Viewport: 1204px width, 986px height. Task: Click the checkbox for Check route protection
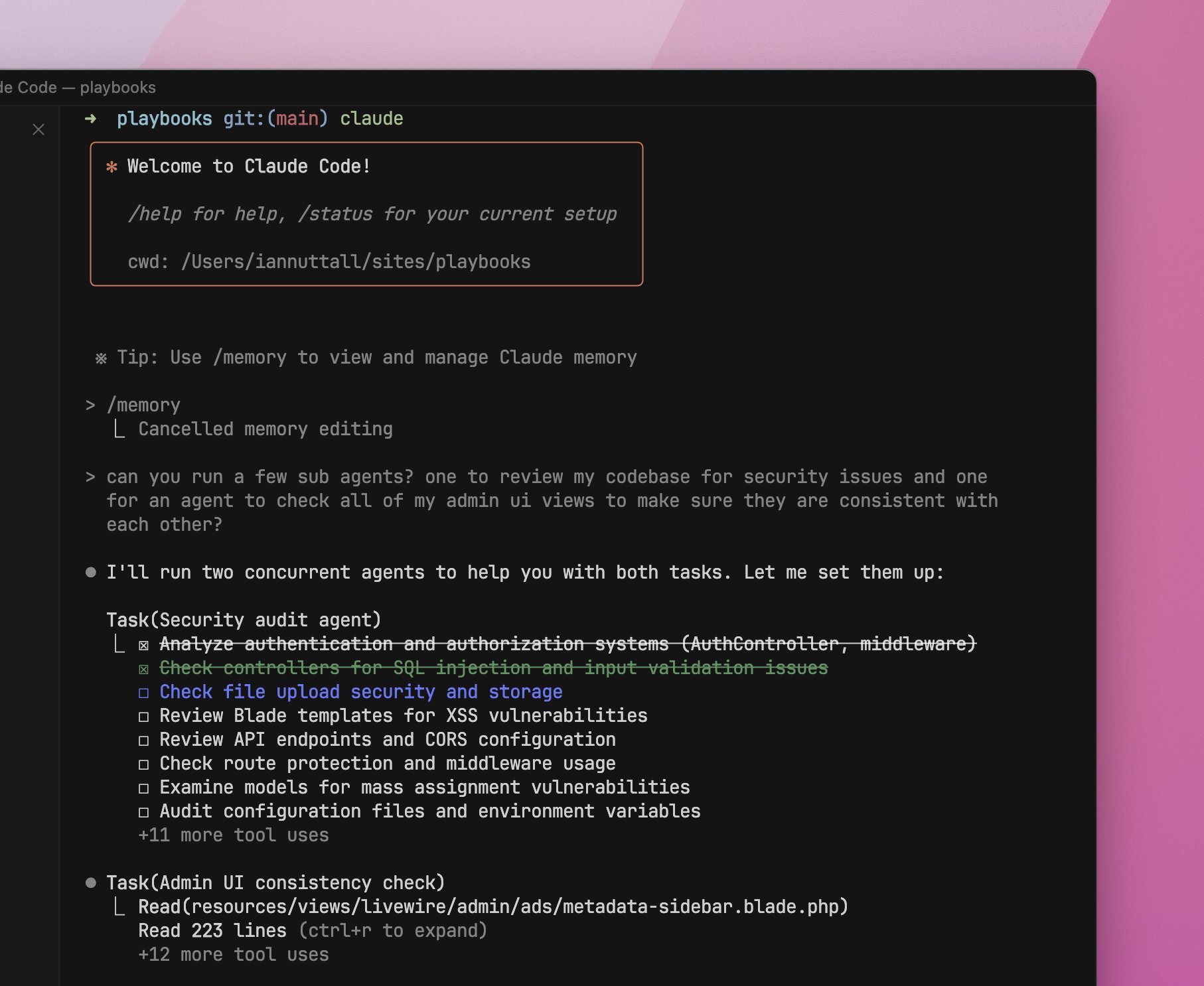point(143,764)
